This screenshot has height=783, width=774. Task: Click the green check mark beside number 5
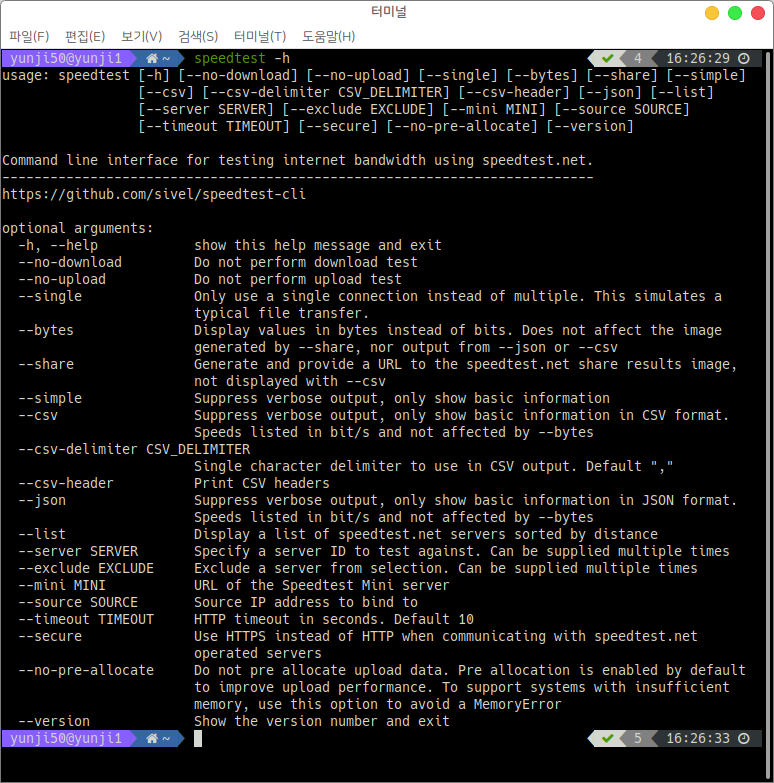(x=607, y=738)
